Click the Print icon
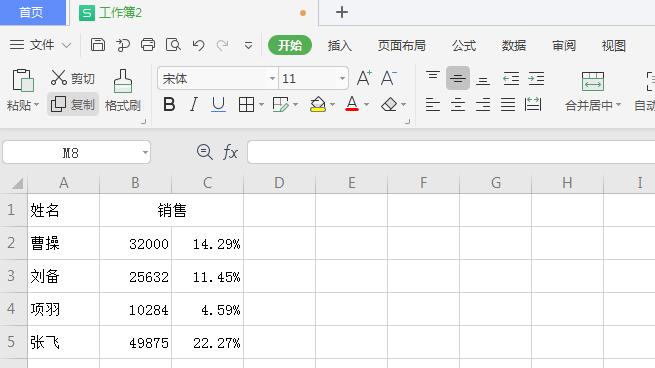 (148, 45)
